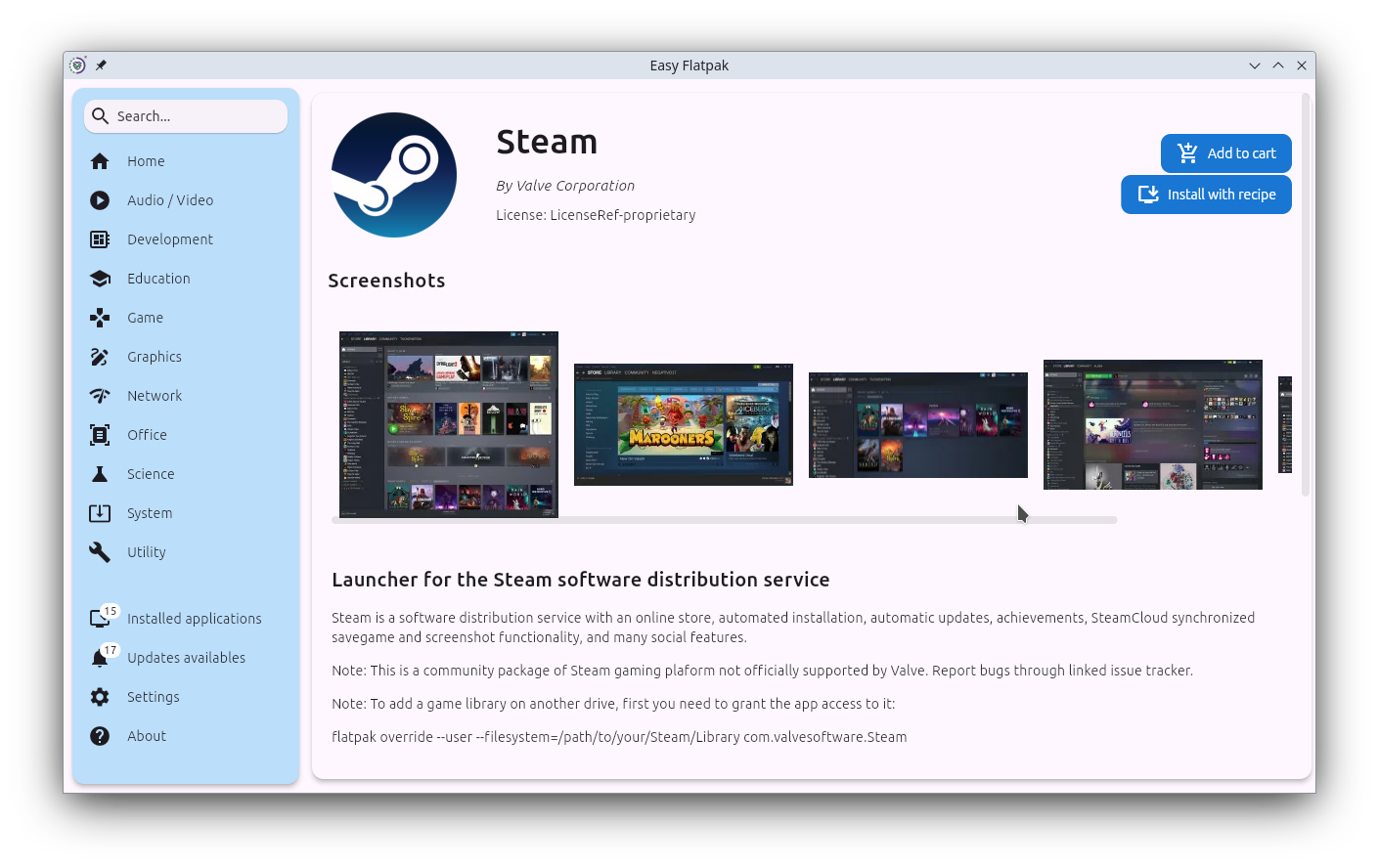Click the Office document icon
The width and height of the screenshot is (1379, 868).
point(100,435)
